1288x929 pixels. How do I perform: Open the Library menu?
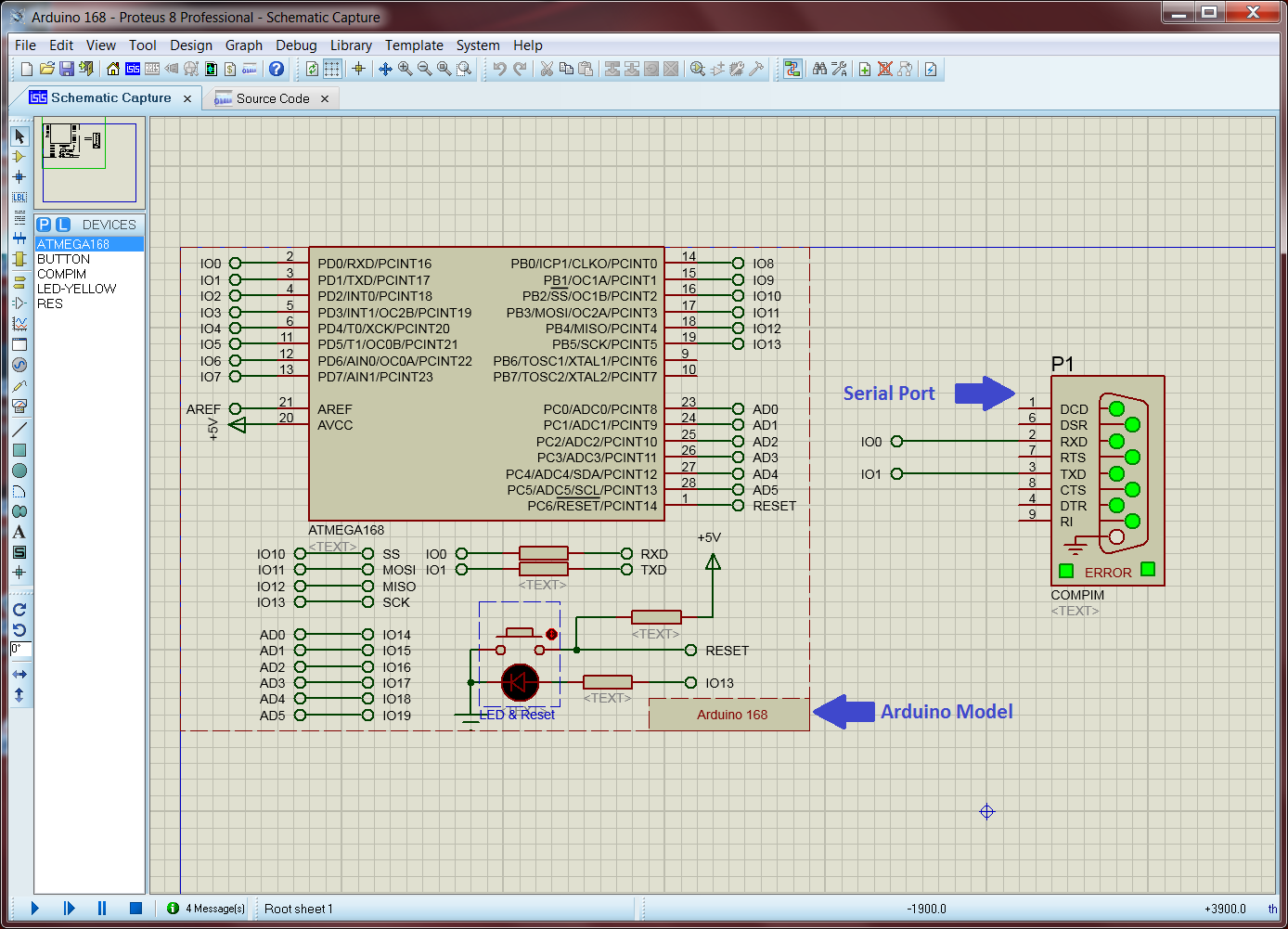pyautogui.click(x=351, y=45)
